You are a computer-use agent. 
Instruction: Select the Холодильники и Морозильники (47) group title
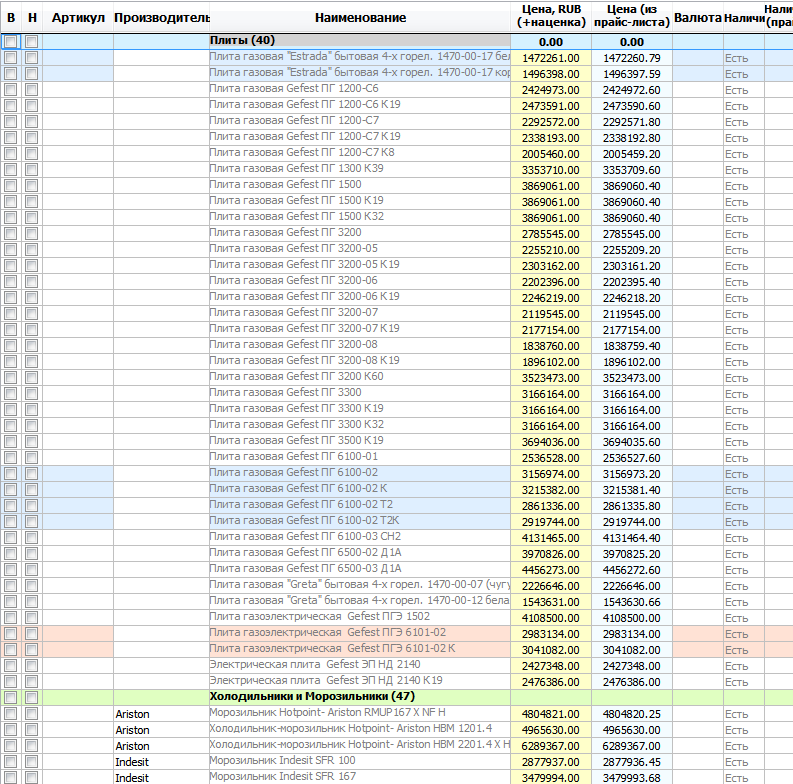[312, 696]
